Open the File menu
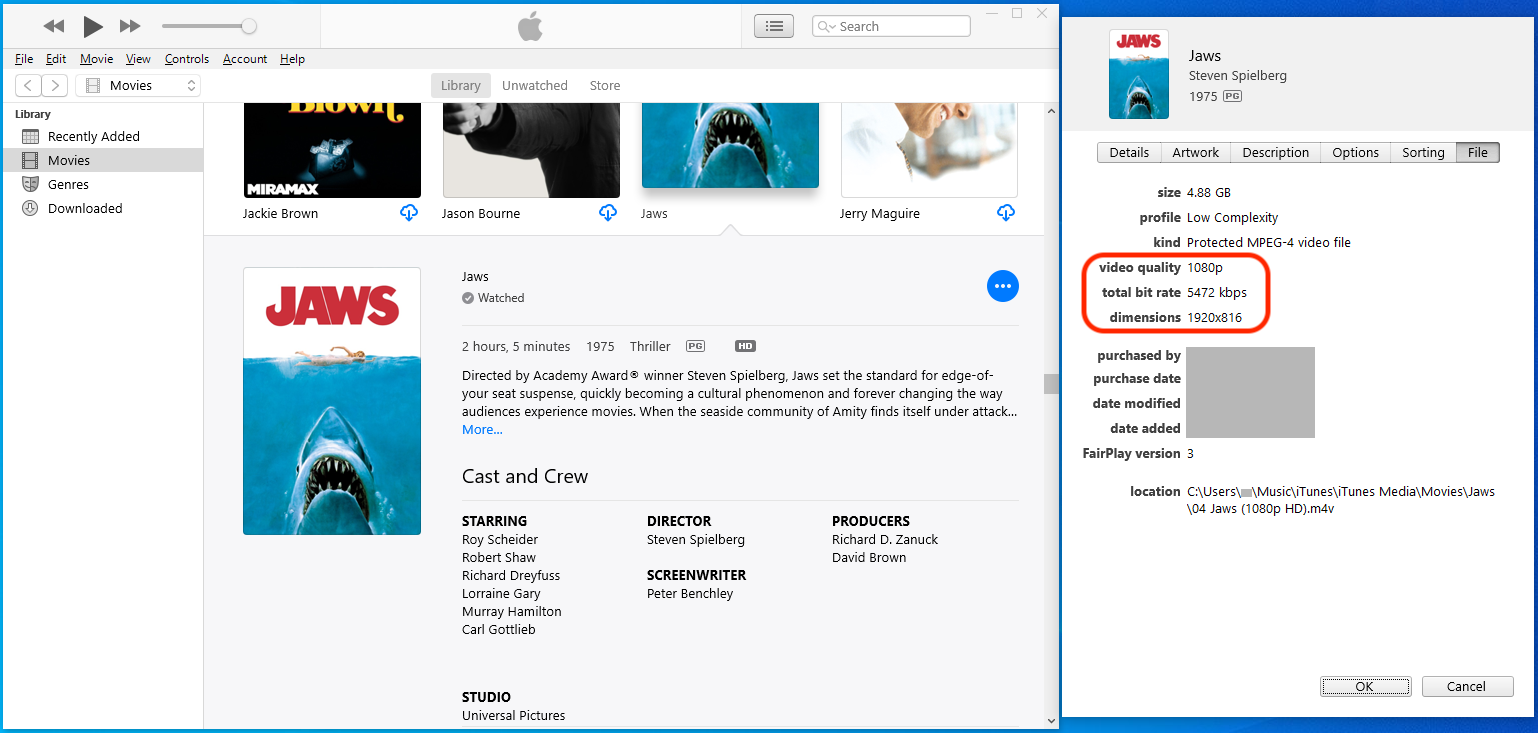This screenshot has width=1538, height=733. [24, 59]
